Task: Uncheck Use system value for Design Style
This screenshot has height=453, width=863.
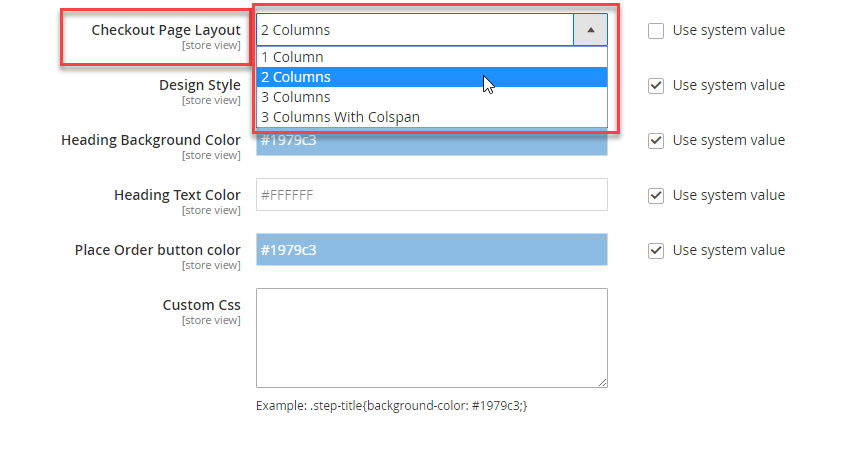Action: pos(656,85)
